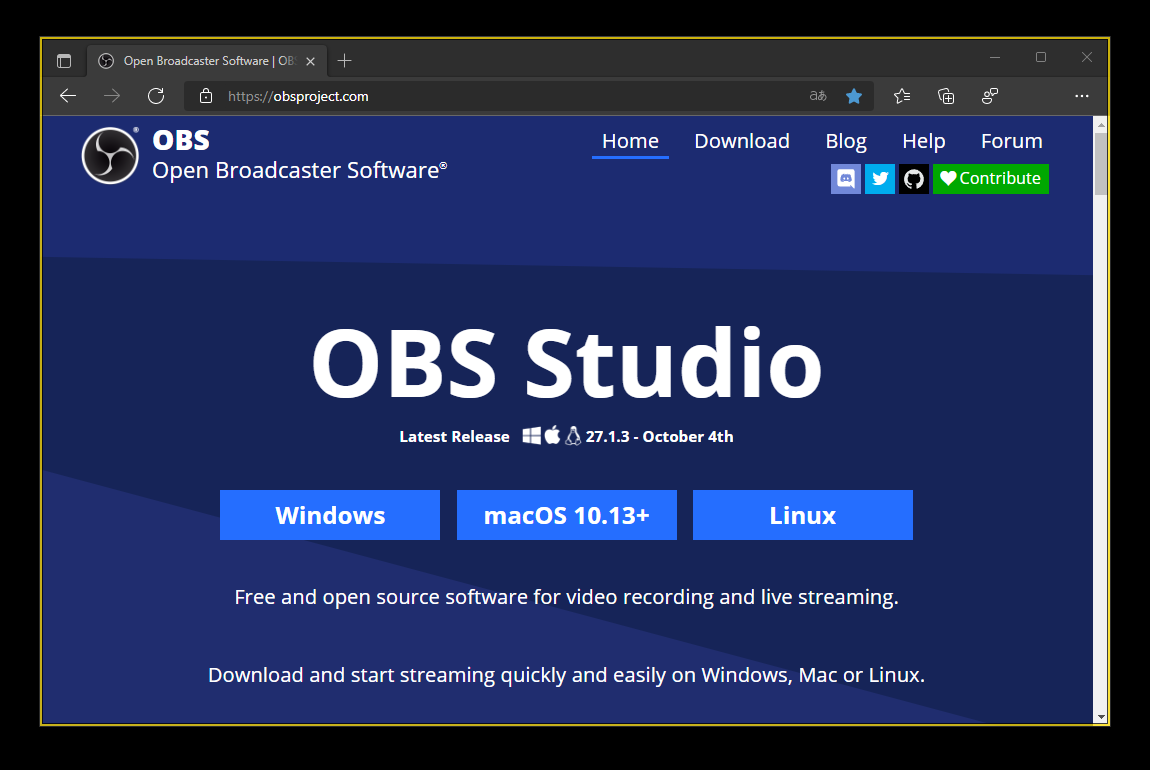This screenshot has width=1150, height=770.
Task: Click the Windows logo beside Latest Release
Action: [x=532, y=436]
